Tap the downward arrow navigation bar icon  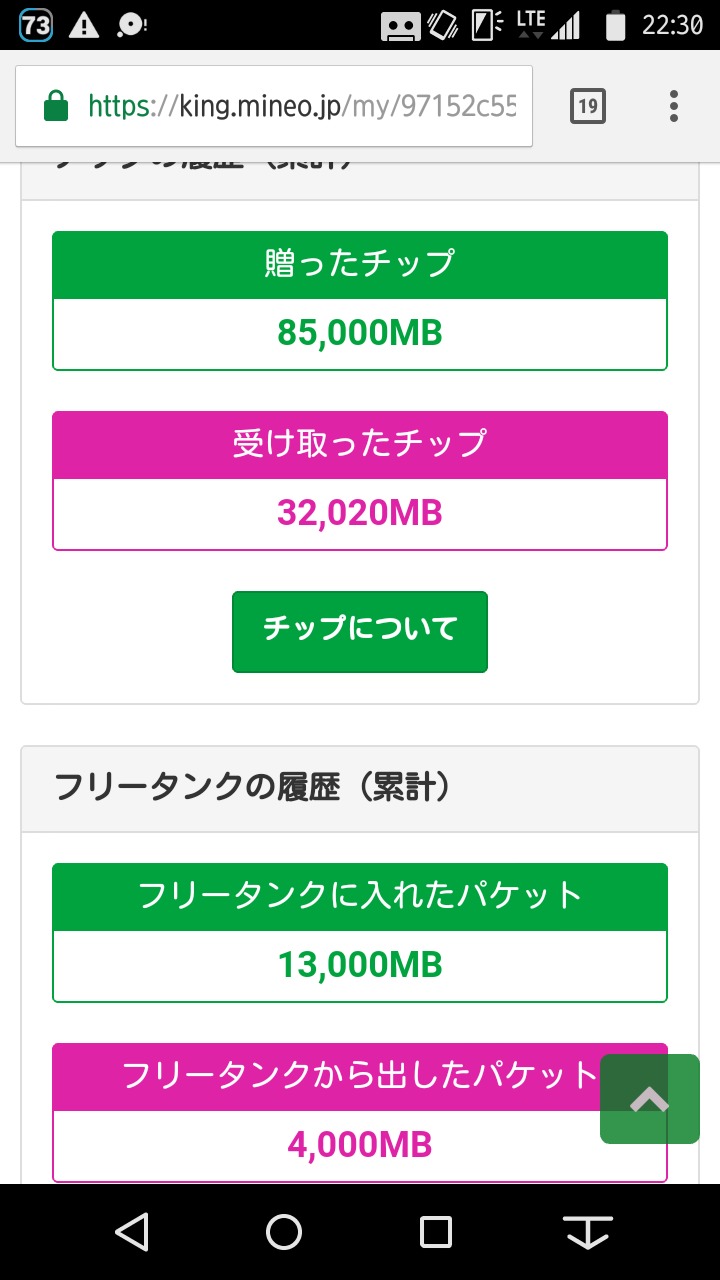tap(588, 1232)
